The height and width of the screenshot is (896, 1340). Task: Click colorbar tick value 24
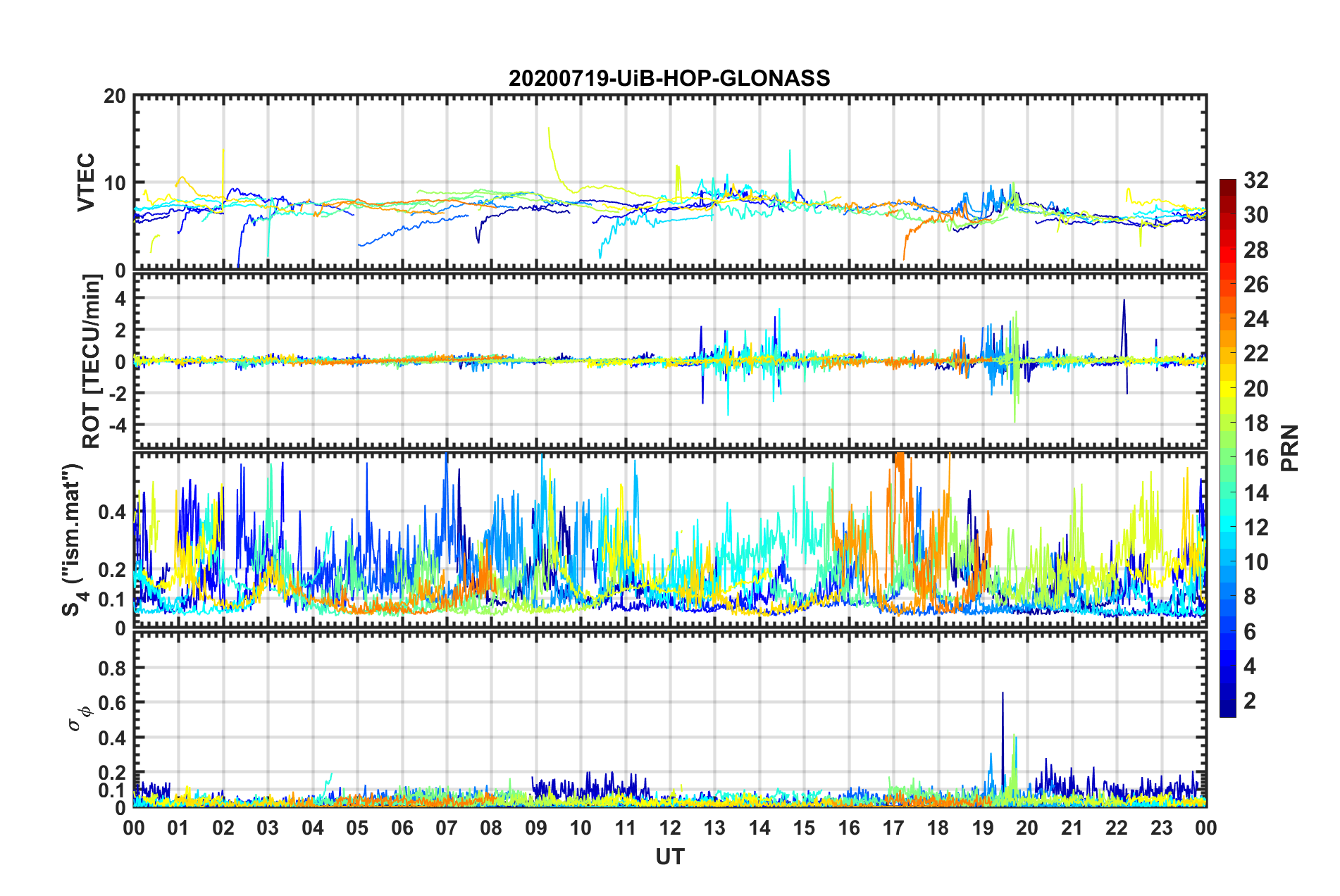[1256, 319]
